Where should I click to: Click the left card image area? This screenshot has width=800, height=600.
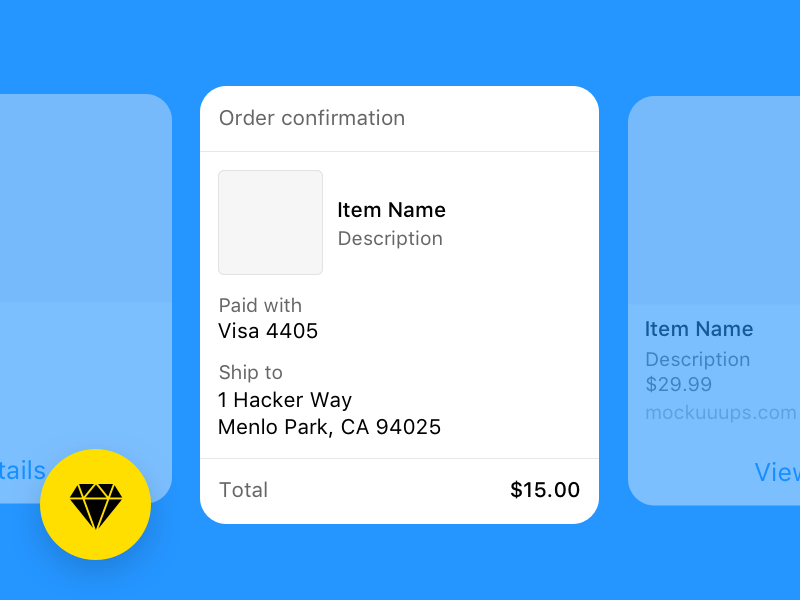(86, 198)
